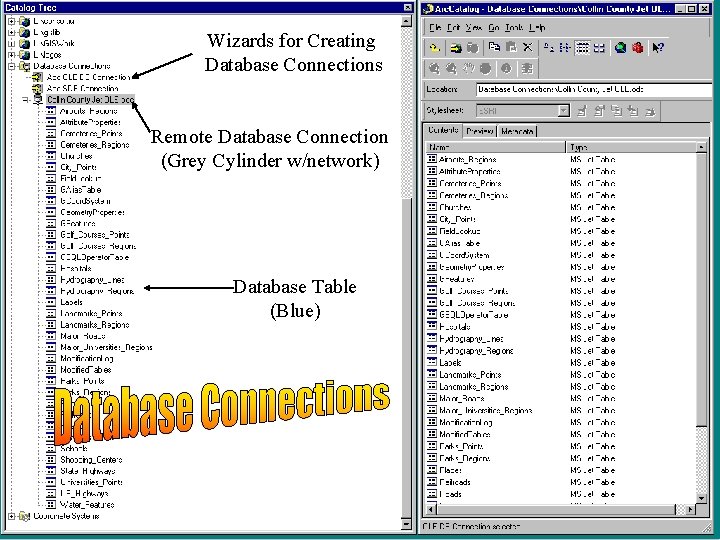720x540 pixels.
Task: Click the Create/Update Metadata icon
Action: [616, 111]
